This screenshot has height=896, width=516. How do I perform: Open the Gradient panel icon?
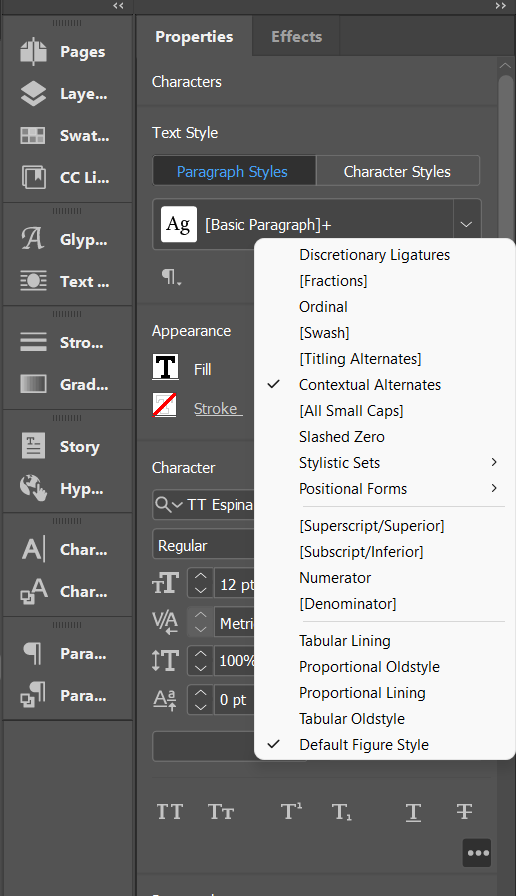pyautogui.click(x=33, y=384)
